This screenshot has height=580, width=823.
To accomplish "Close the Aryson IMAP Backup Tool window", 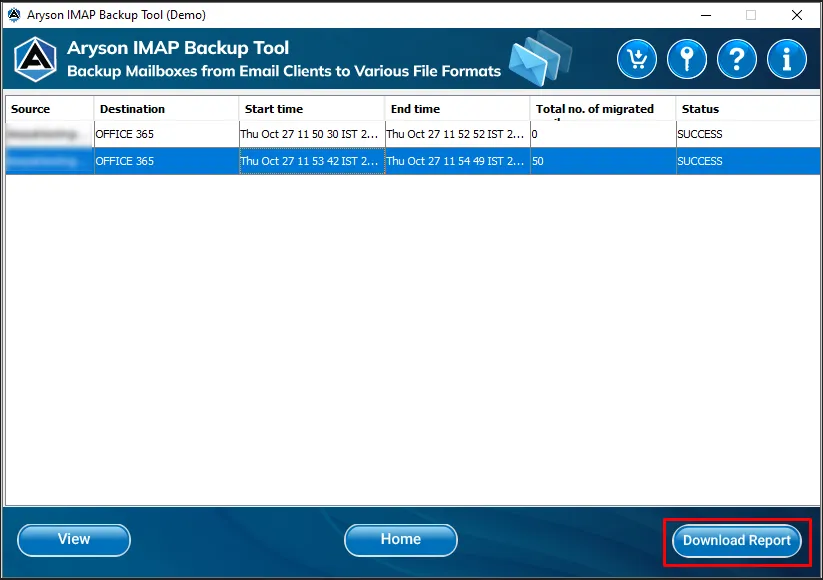I will (797, 15).
